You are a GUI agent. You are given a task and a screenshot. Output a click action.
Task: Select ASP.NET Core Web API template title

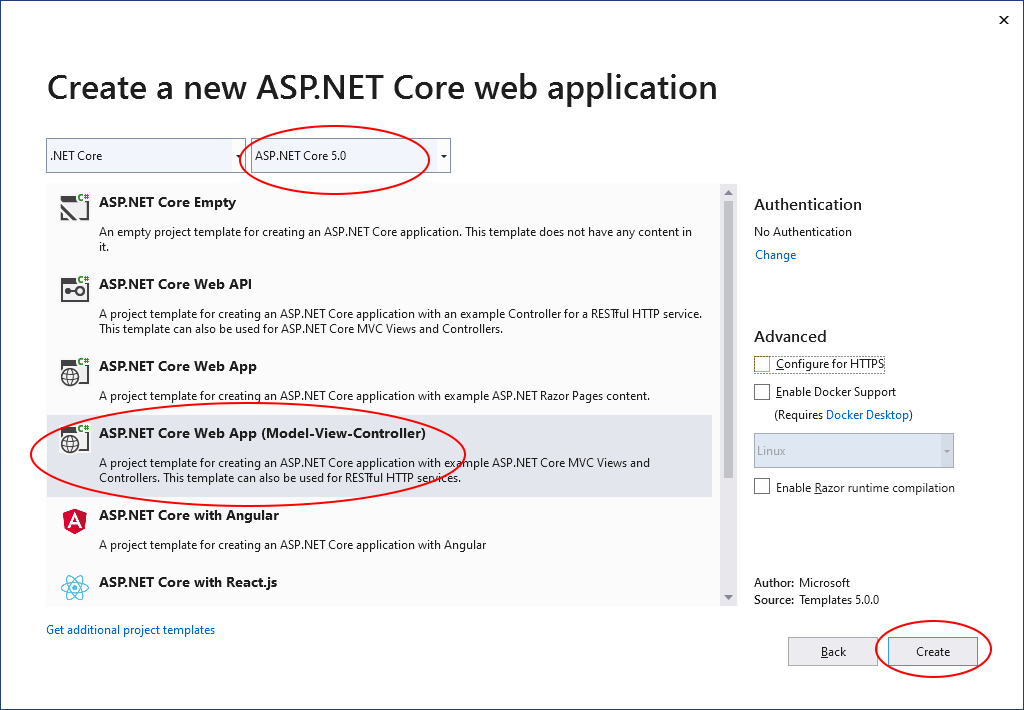pos(175,284)
